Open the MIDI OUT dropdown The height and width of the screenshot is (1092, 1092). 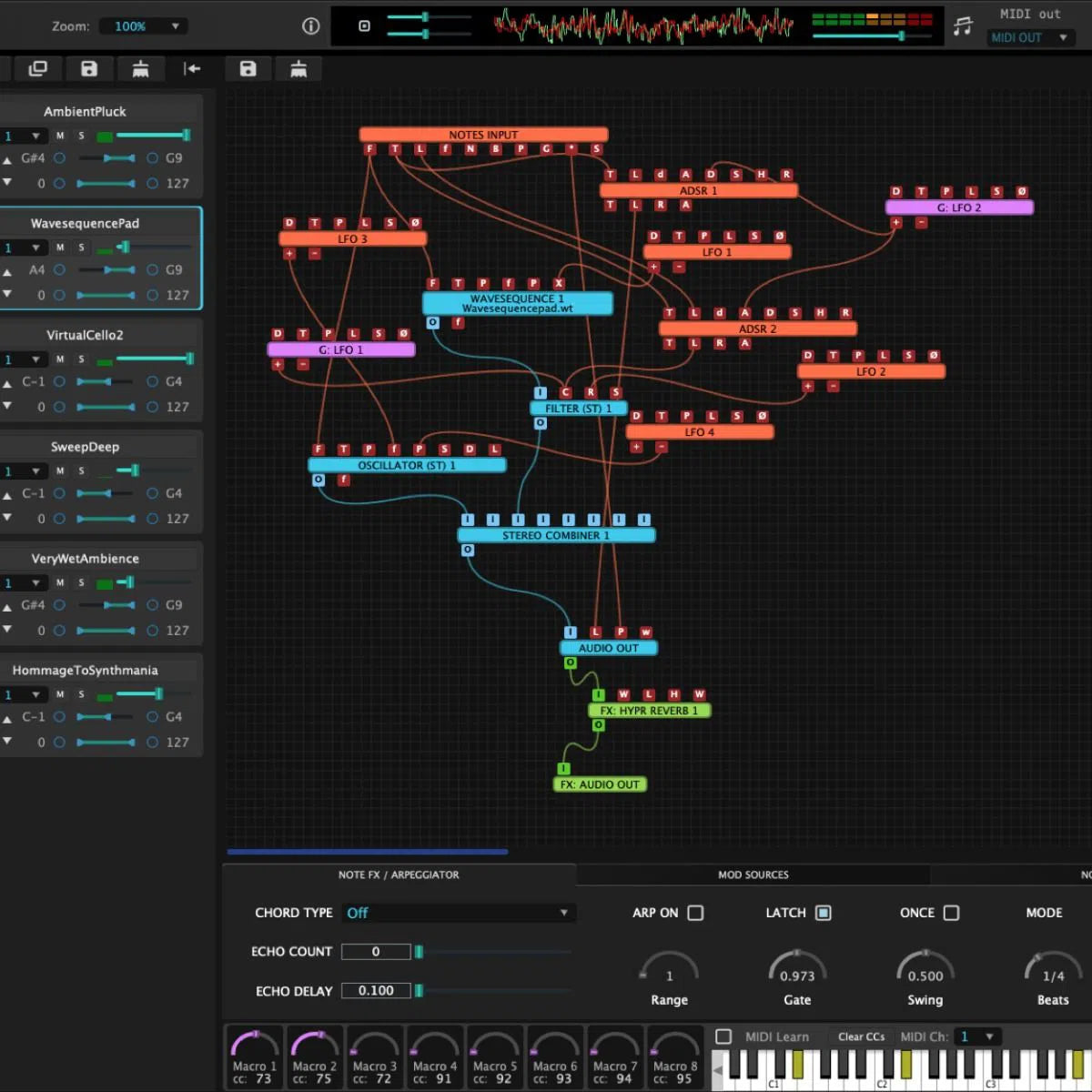(1029, 37)
